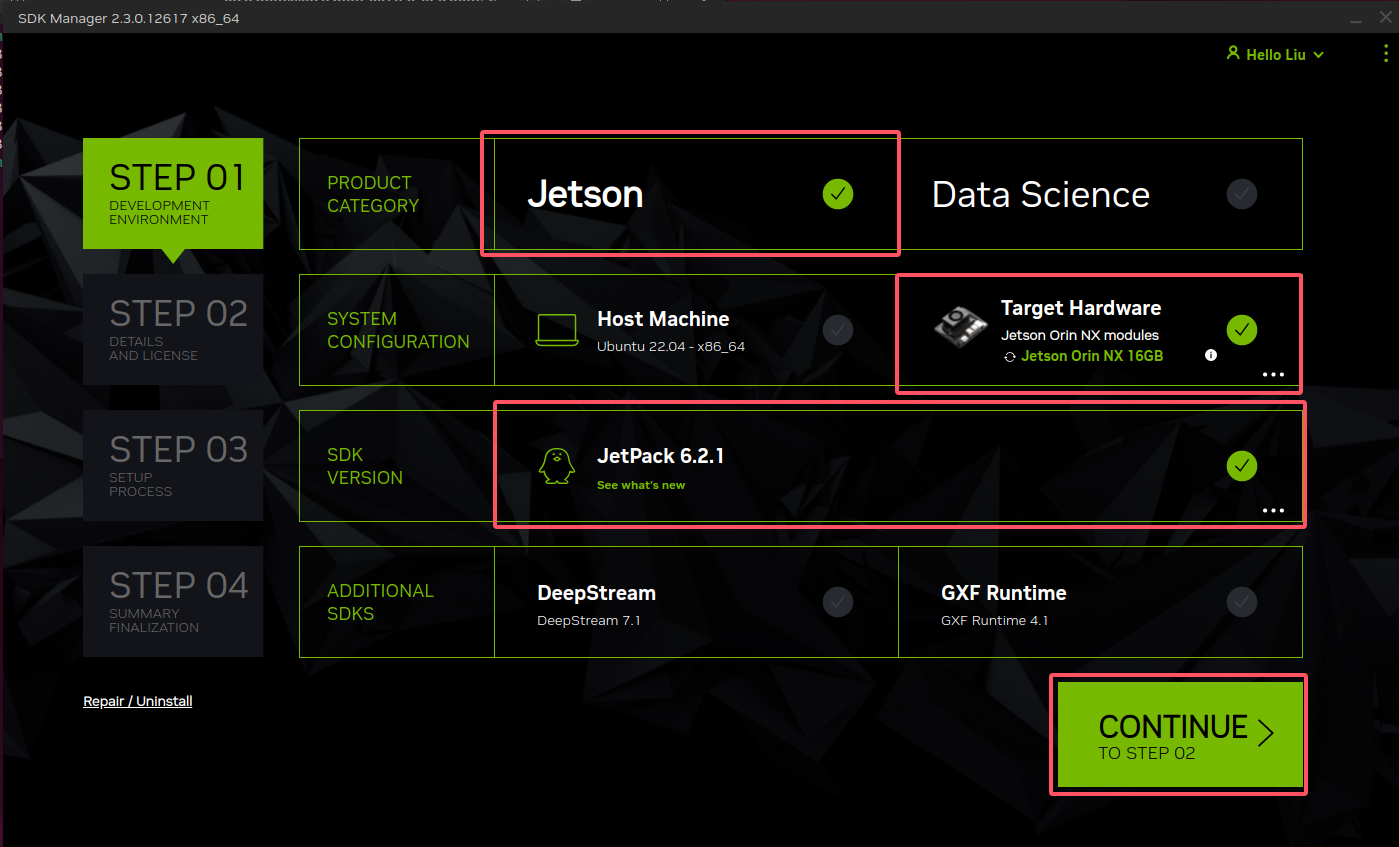Screen dimensions: 1399x847
Task: Click the SDK Manager 2.3.0.12617 title text
Action: 128,18
